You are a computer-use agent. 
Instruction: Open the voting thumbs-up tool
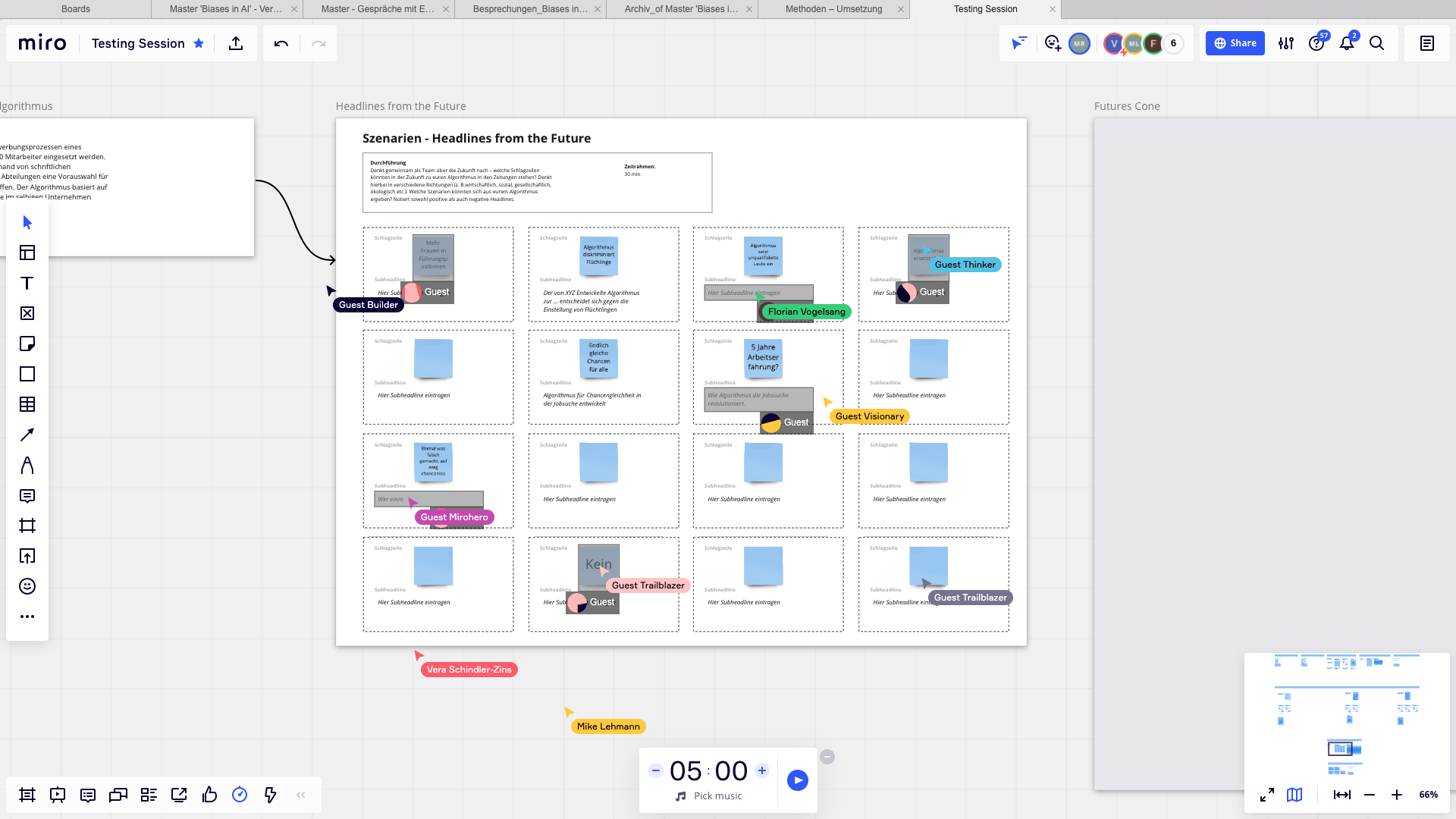209,795
